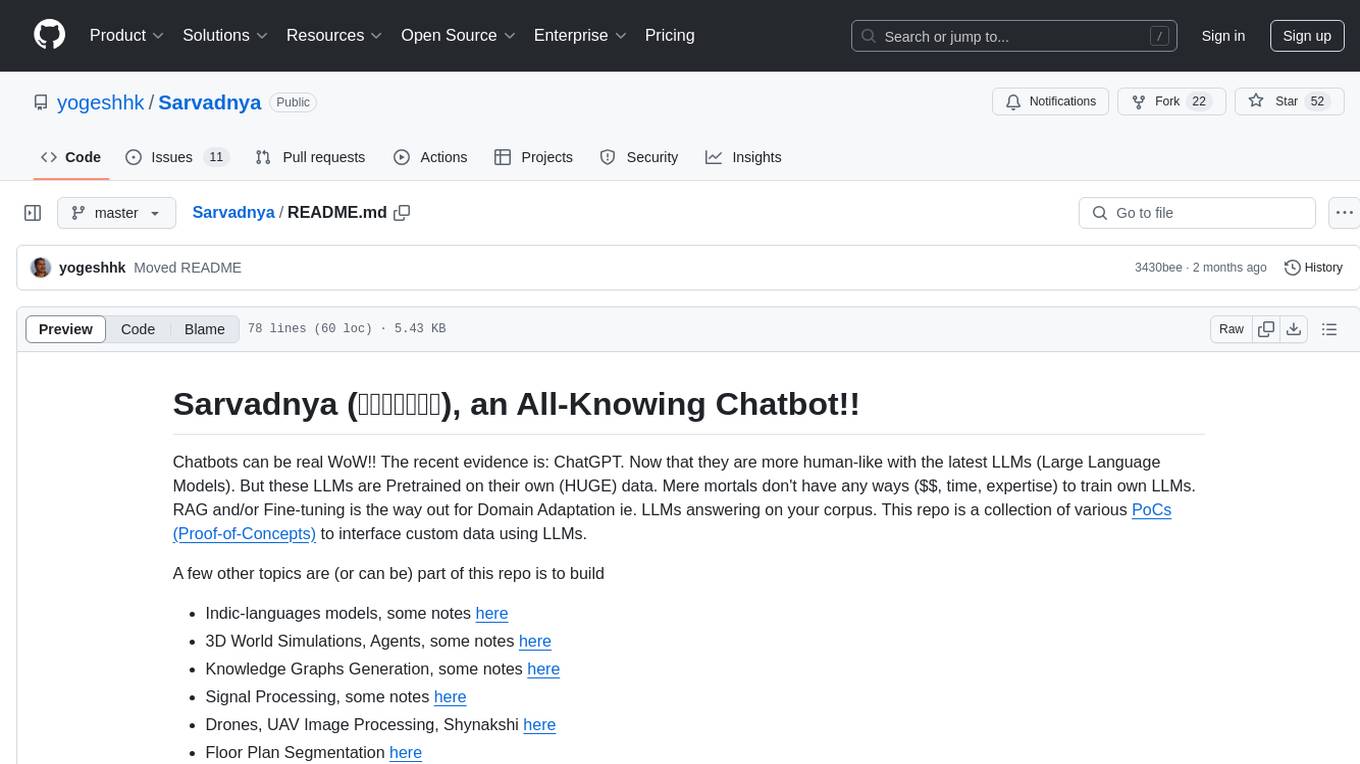Open the fork count 22

(x=1200, y=102)
